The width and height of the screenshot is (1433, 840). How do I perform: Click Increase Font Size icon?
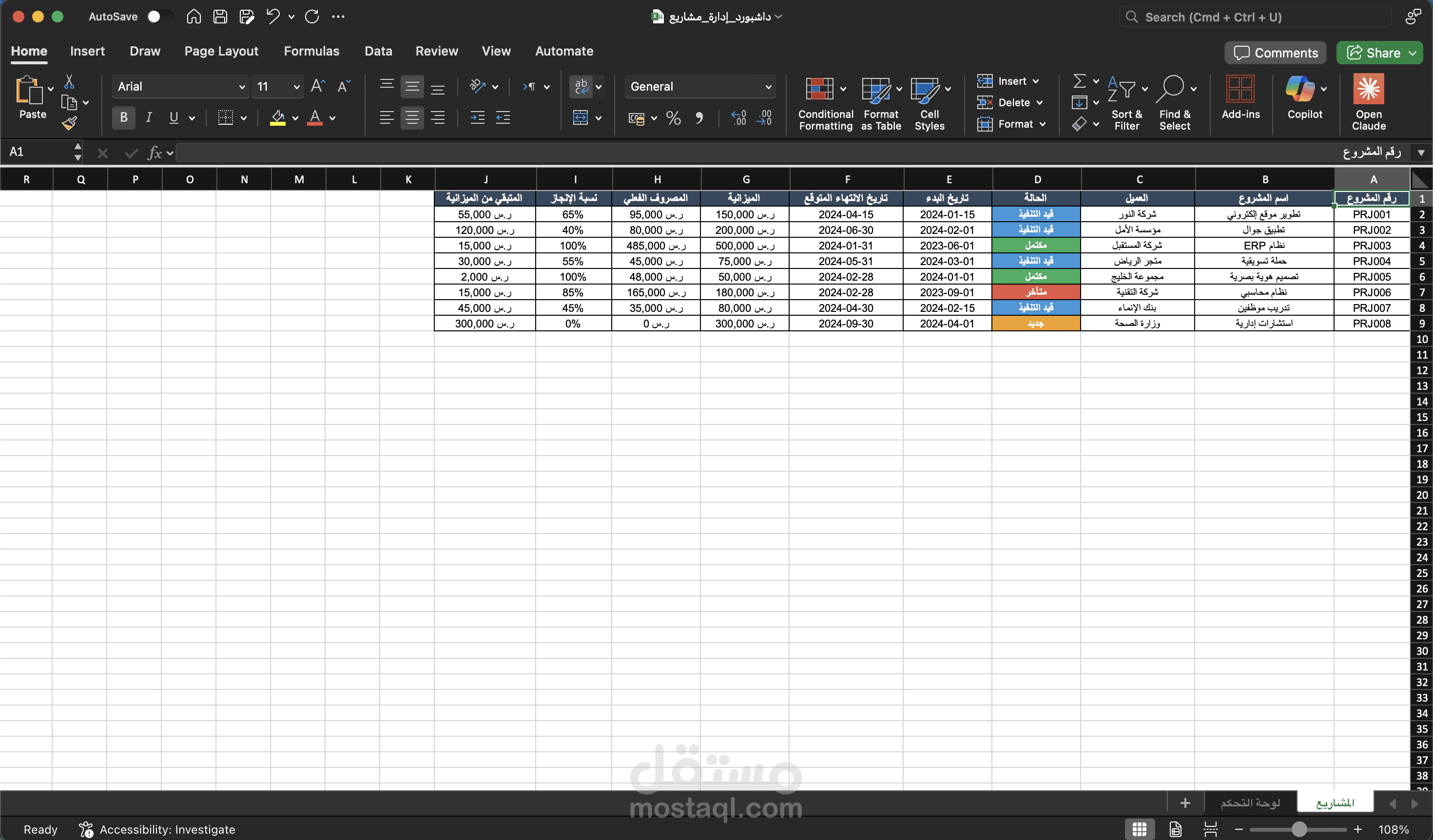click(317, 86)
